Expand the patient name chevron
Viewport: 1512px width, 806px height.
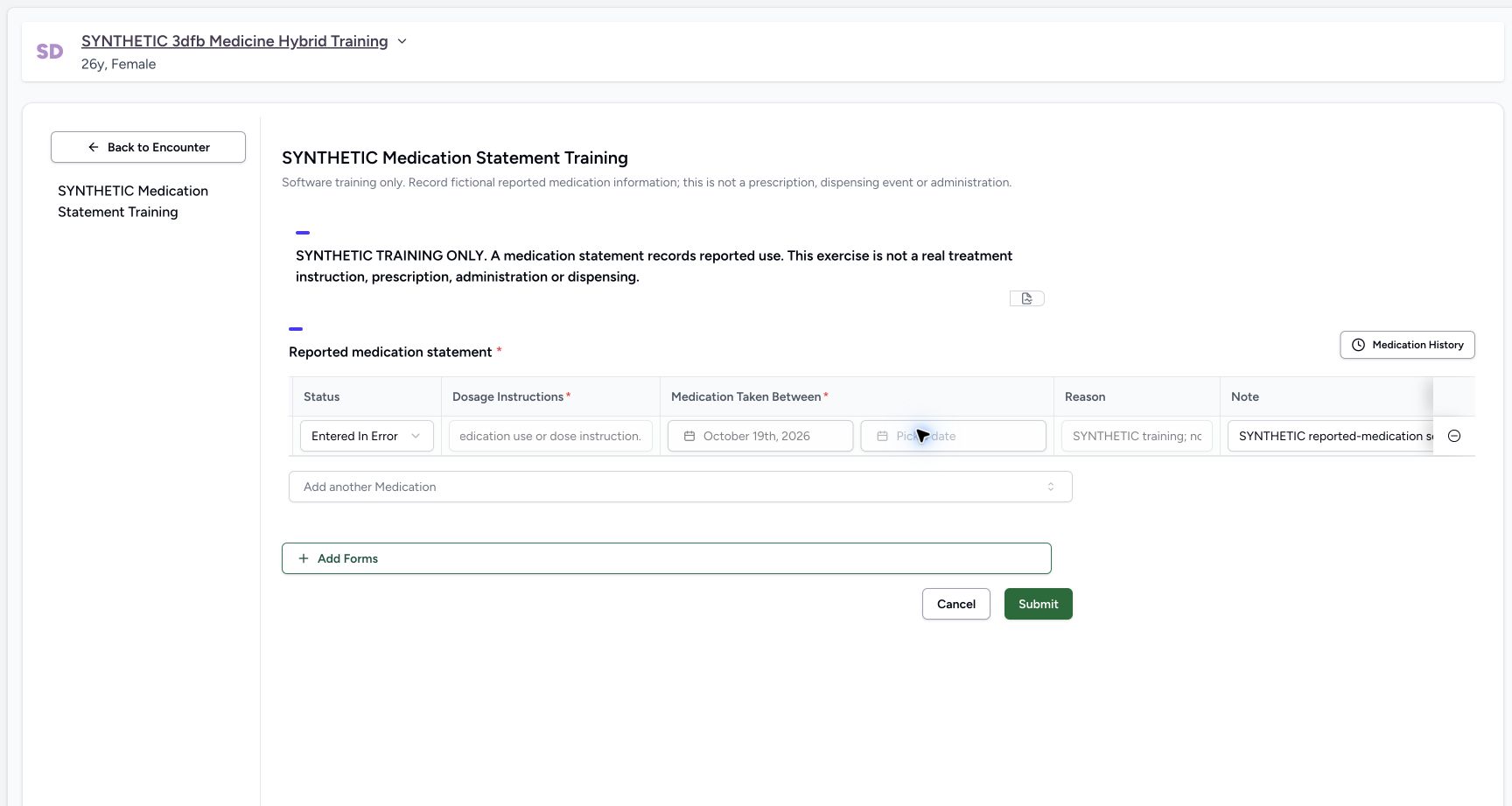[402, 41]
